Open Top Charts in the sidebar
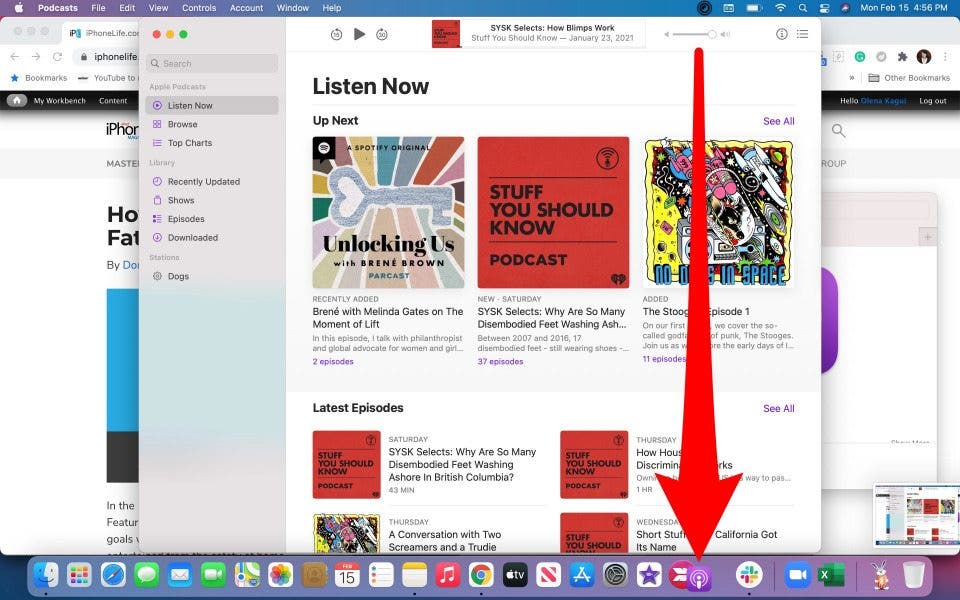The height and width of the screenshot is (600, 960). click(x=189, y=143)
